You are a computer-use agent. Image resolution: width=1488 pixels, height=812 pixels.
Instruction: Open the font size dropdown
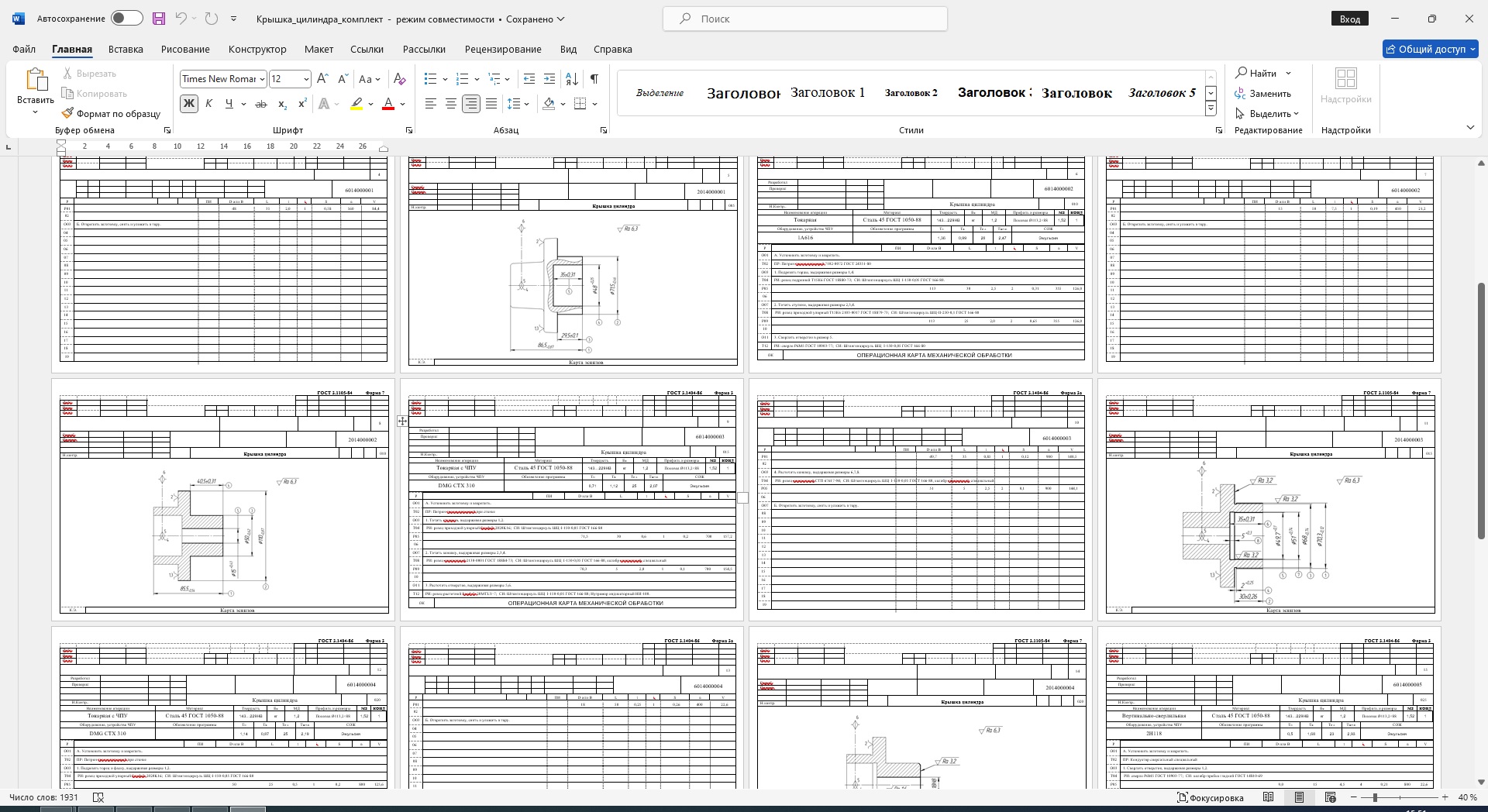click(306, 79)
